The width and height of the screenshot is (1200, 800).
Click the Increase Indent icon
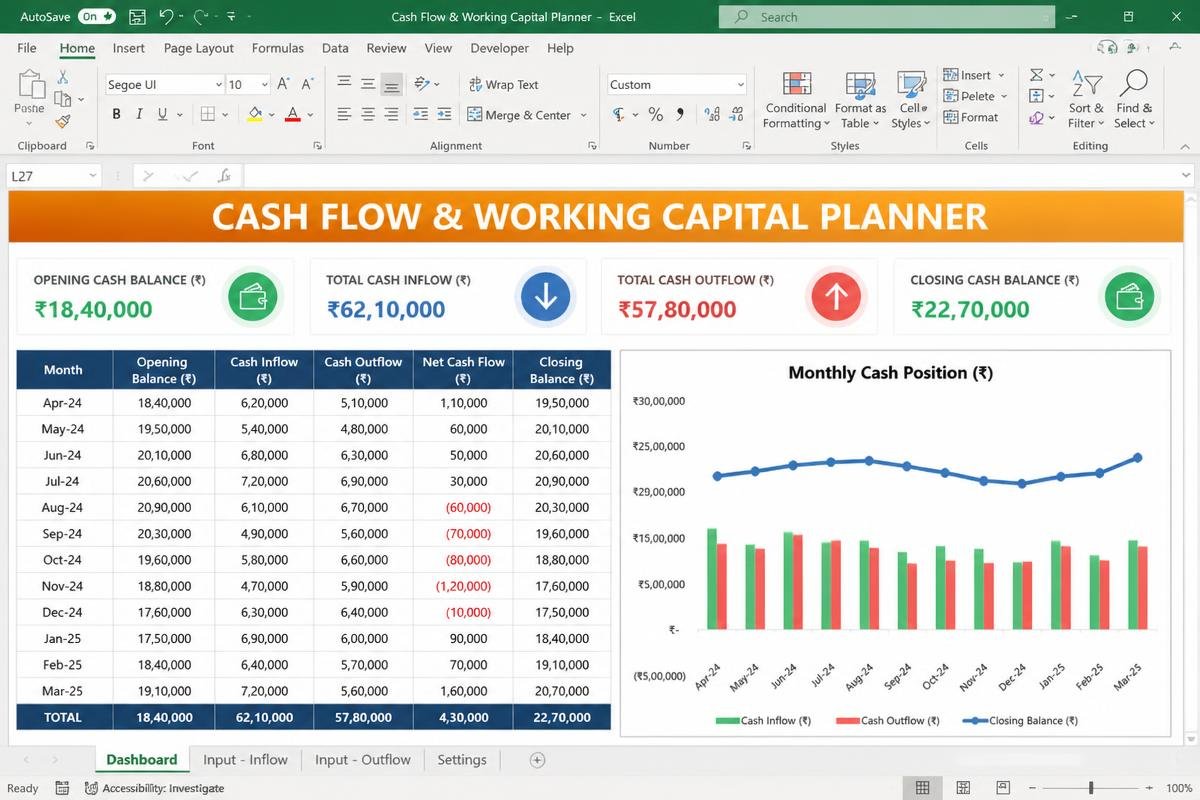446,115
